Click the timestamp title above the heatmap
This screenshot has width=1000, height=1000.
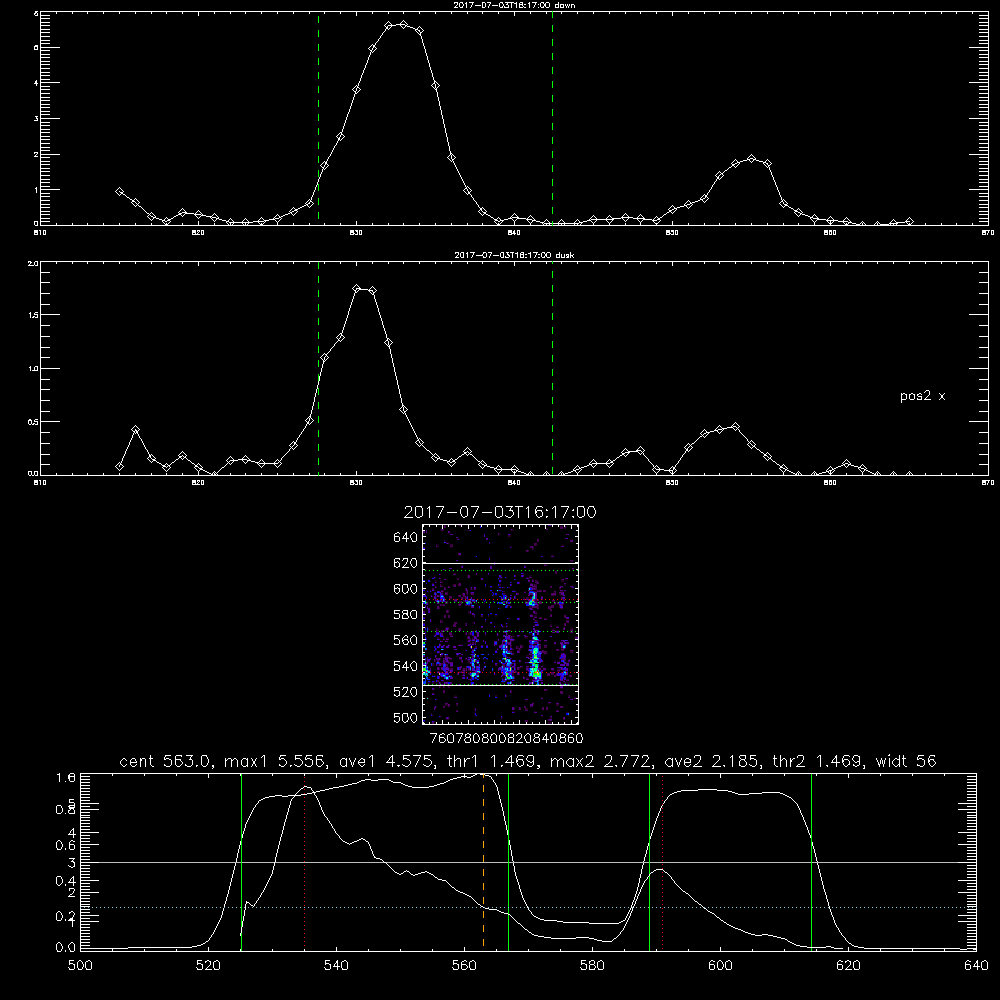pyautogui.click(x=500, y=512)
